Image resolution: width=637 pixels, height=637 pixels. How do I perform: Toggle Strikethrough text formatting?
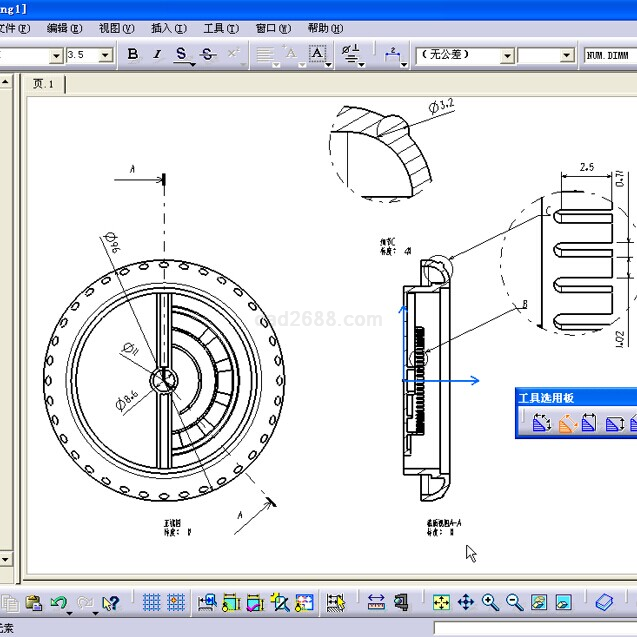point(207,55)
